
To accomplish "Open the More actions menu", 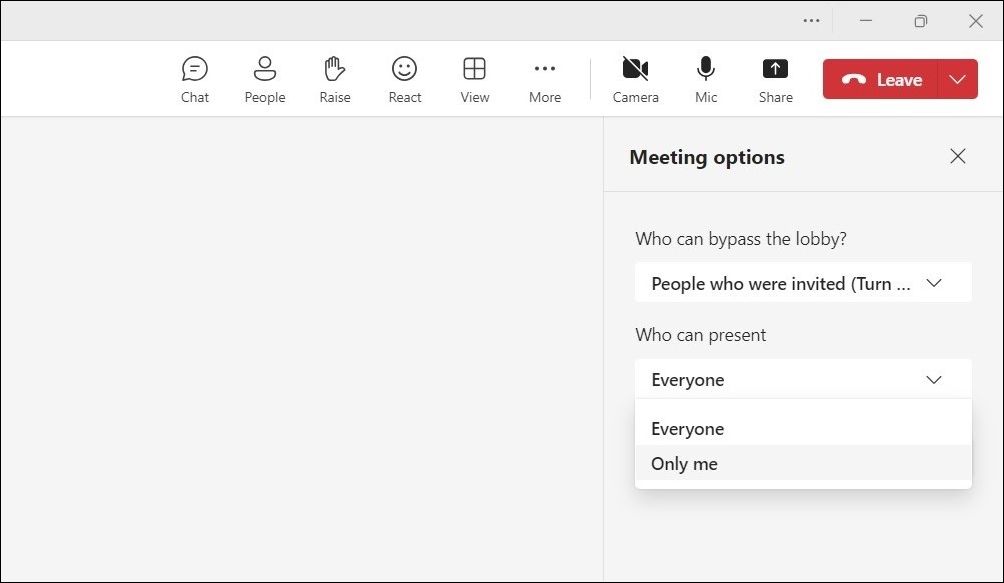I will pyautogui.click(x=544, y=79).
